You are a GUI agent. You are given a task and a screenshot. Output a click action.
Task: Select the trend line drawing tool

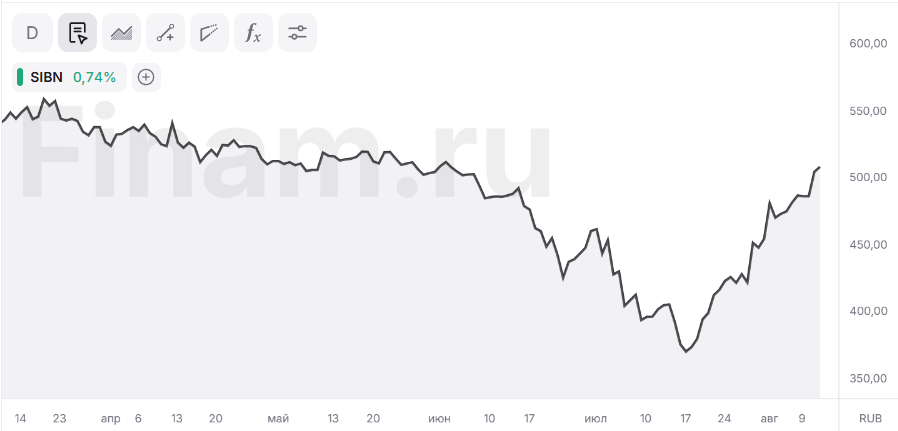166,33
